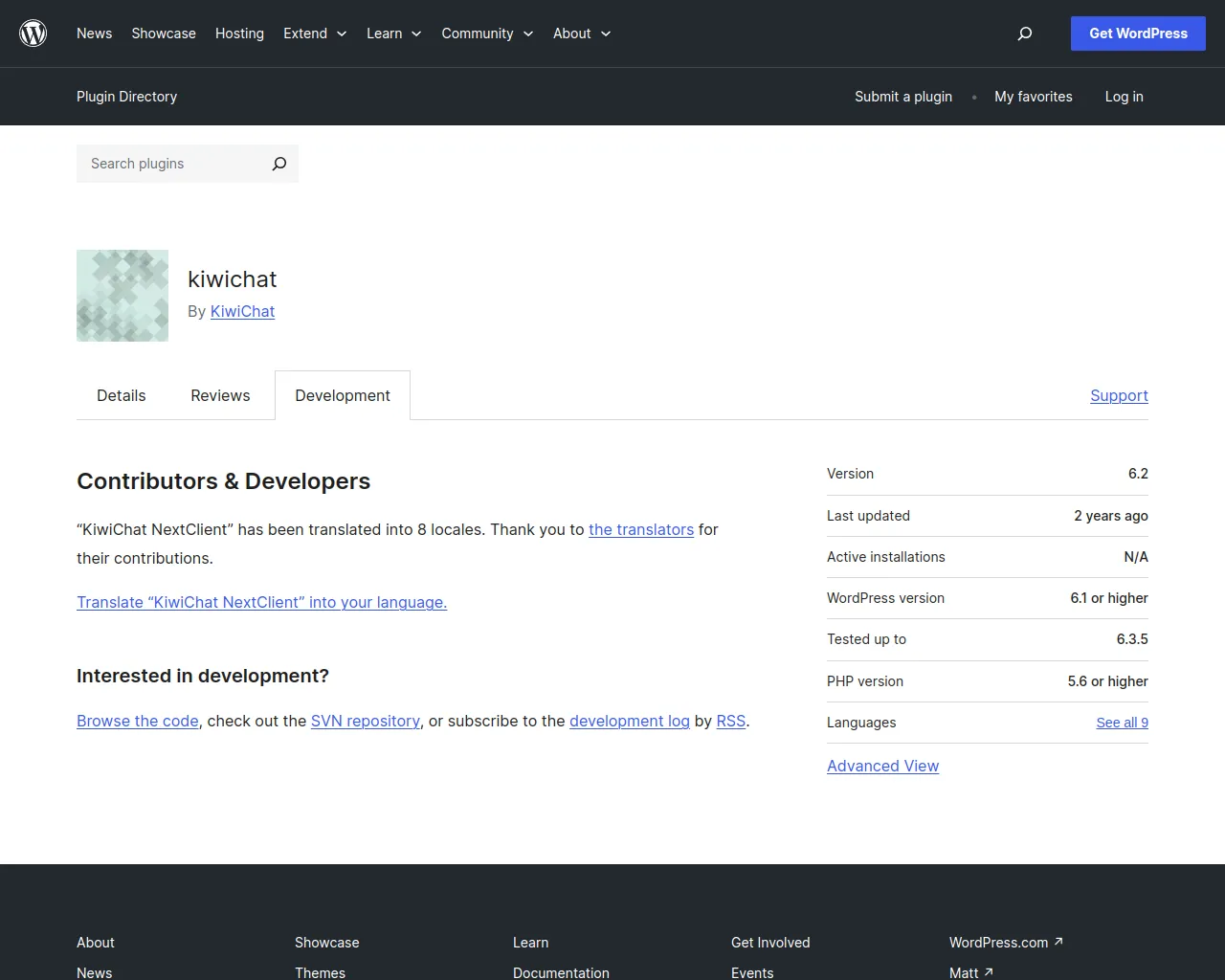Click the Get WordPress button
1225x980 pixels.
click(x=1138, y=33)
